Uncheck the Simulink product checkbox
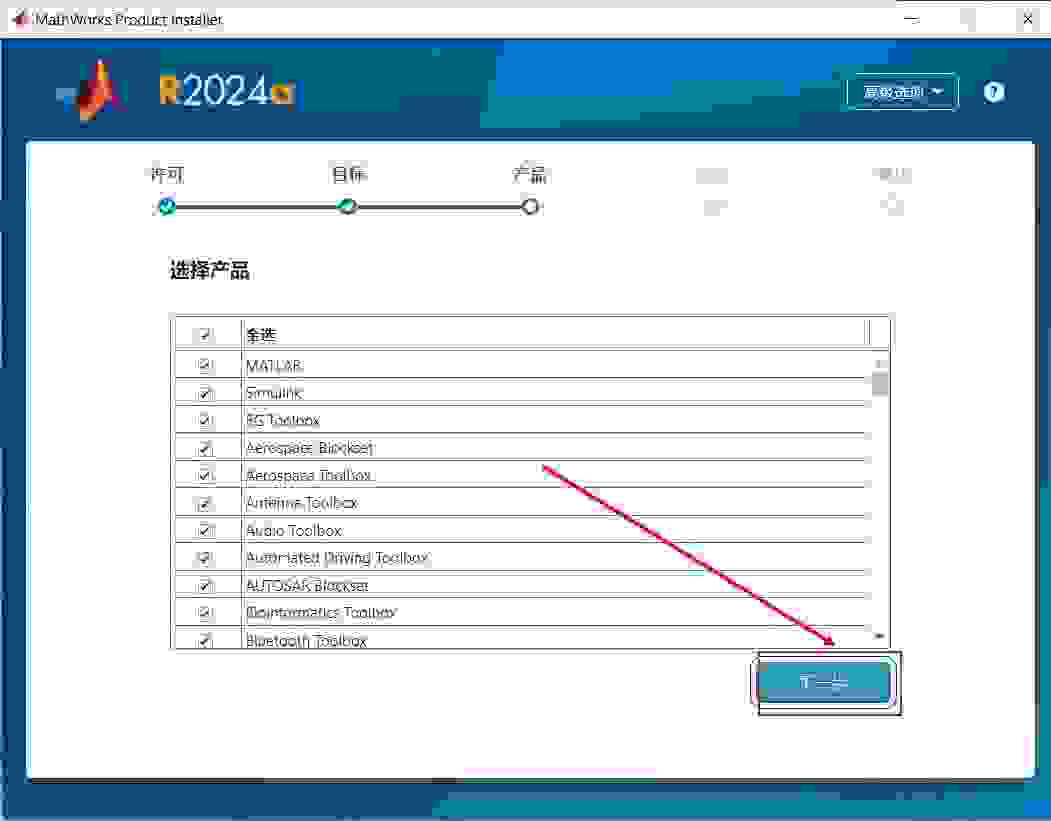The width and height of the screenshot is (1051, 821). click(x=205, y=393)
